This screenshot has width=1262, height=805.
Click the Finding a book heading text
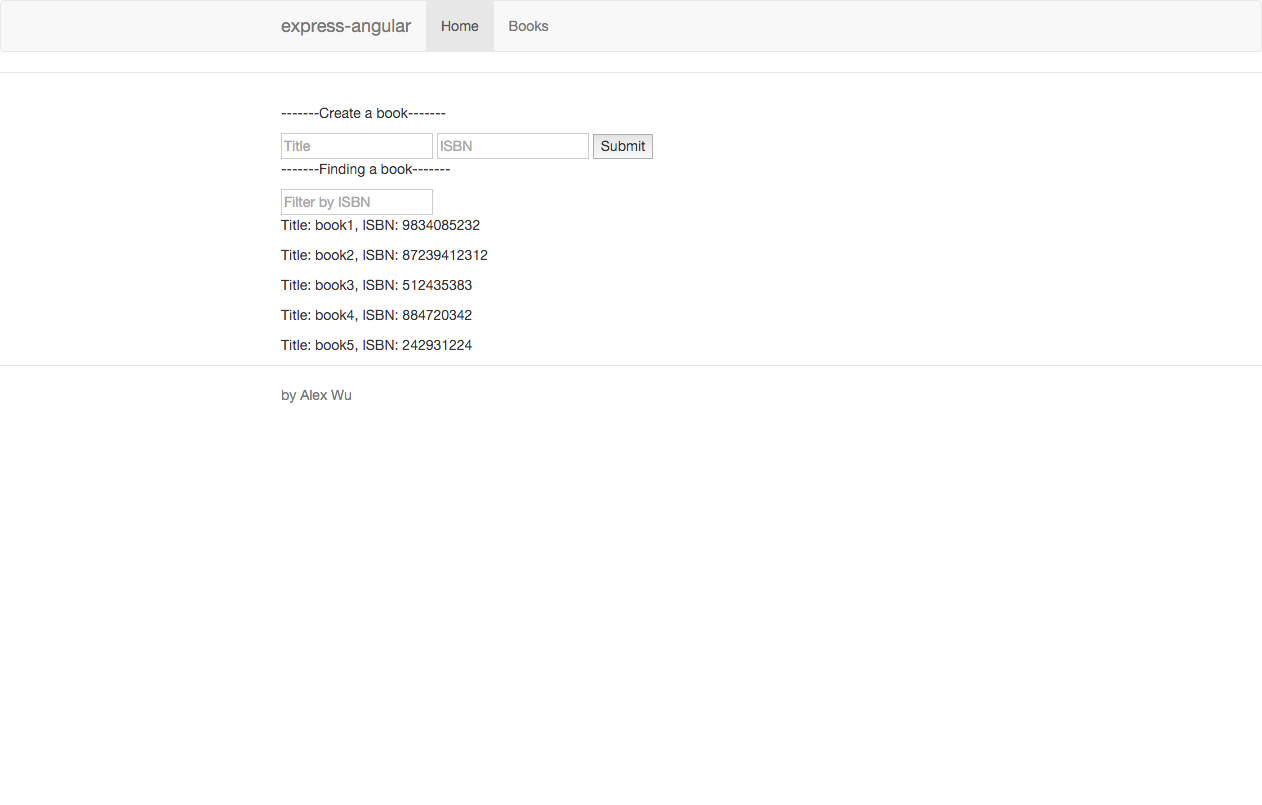pos(366,169)
